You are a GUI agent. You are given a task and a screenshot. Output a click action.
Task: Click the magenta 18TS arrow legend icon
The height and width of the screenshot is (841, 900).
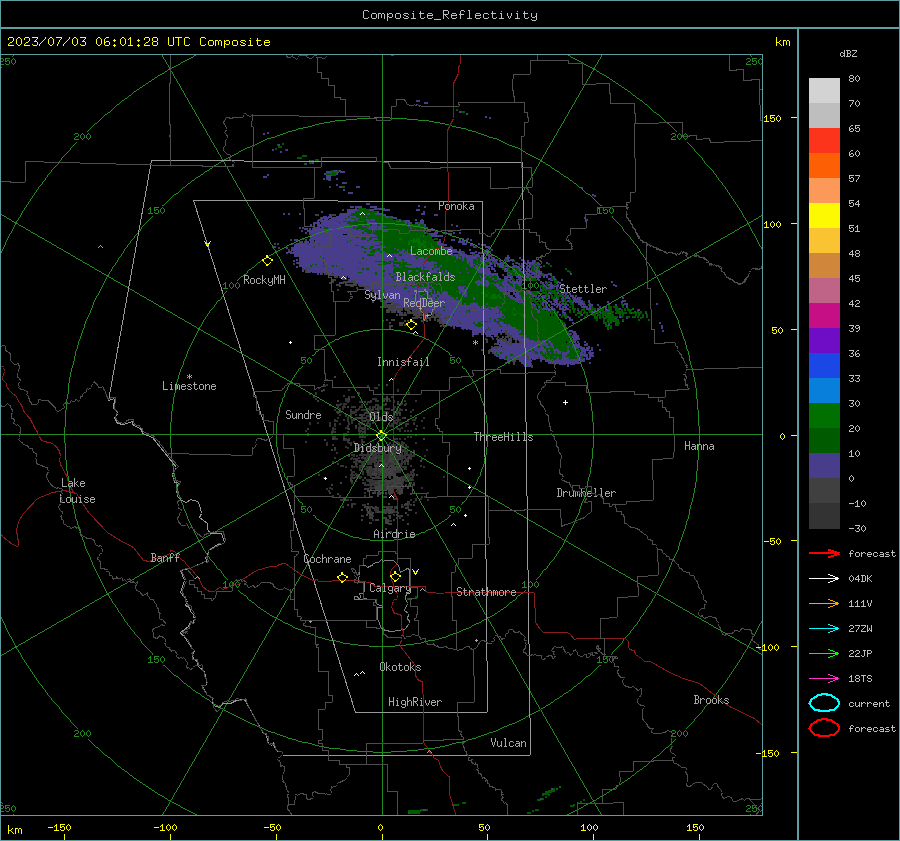(x=824, y=679)
